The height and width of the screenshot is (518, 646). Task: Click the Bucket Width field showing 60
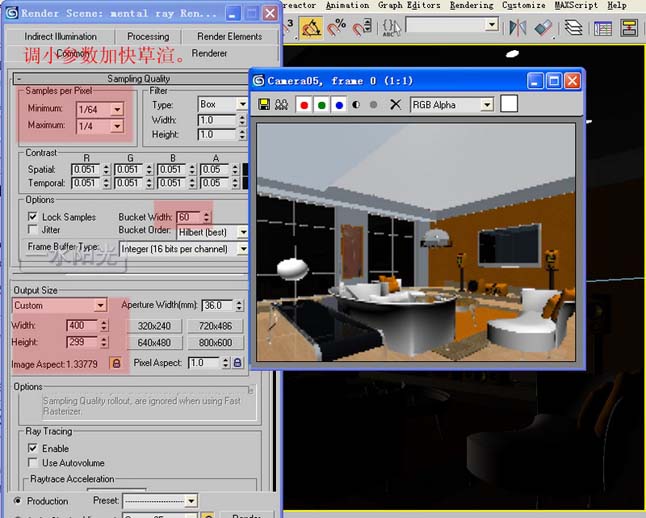click(189, 217)
